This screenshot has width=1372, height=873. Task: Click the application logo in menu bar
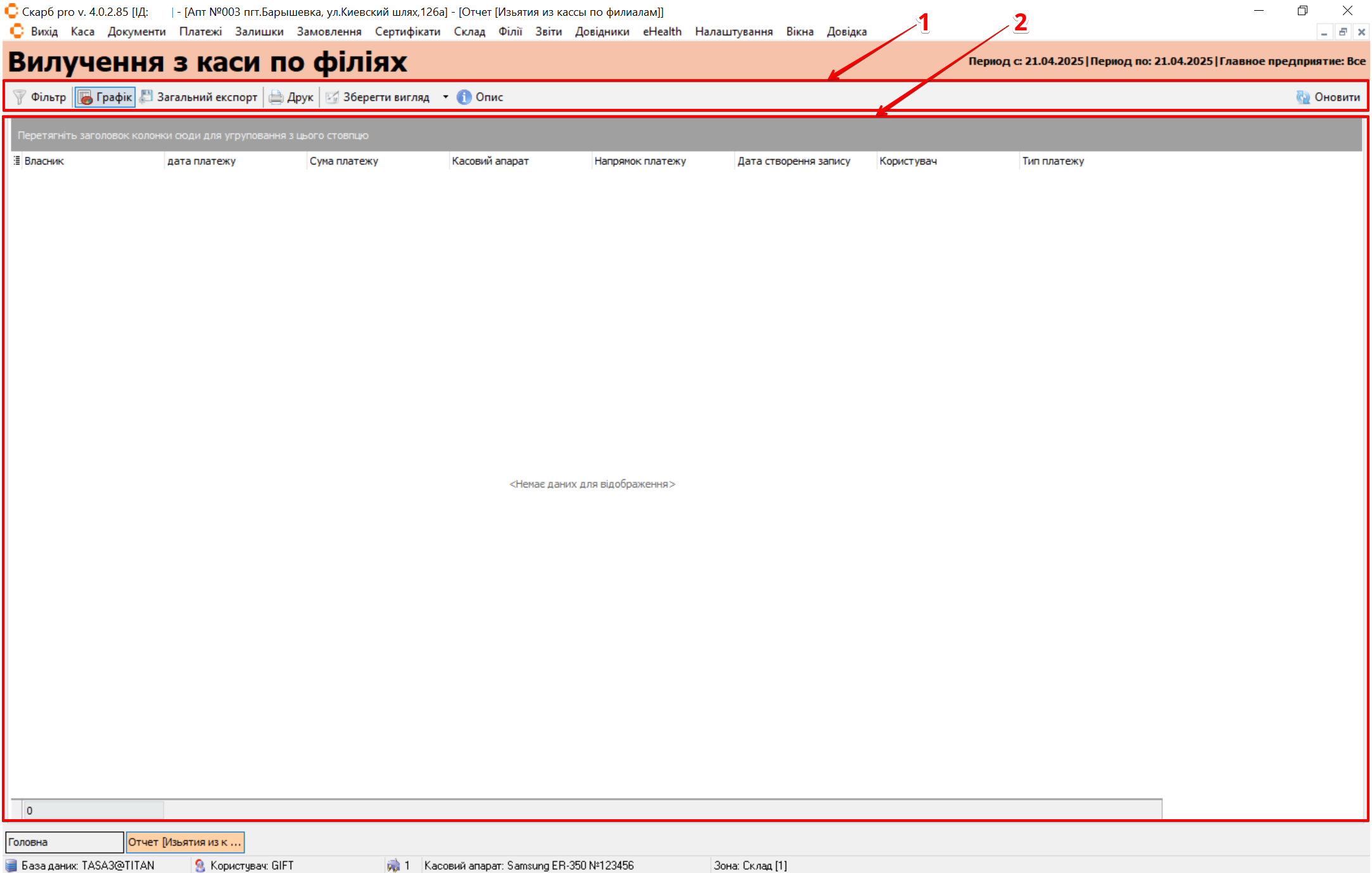(16, 31)
